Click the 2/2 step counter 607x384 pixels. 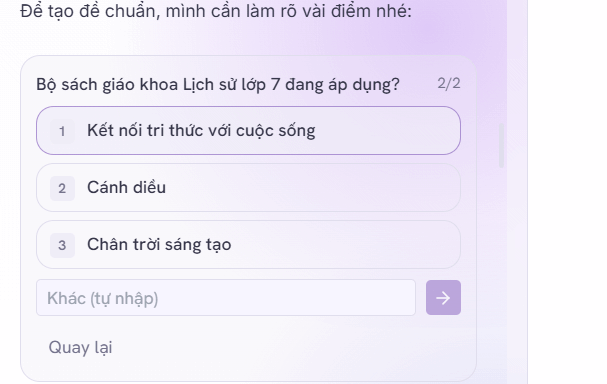449,84
